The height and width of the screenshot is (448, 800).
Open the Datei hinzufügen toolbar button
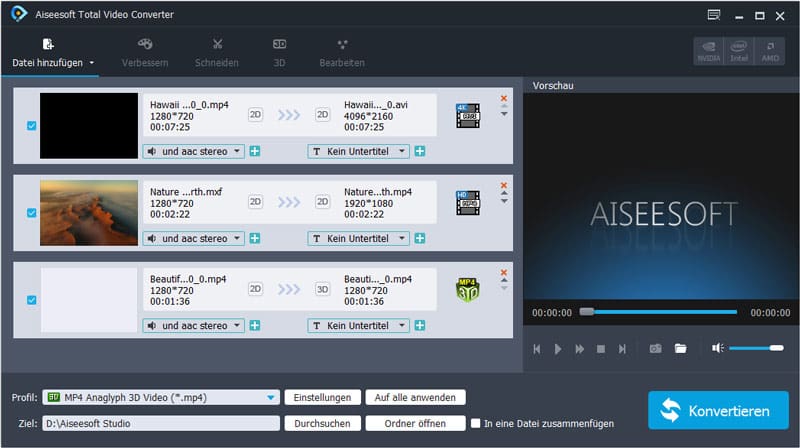click(x=47, y=53)
